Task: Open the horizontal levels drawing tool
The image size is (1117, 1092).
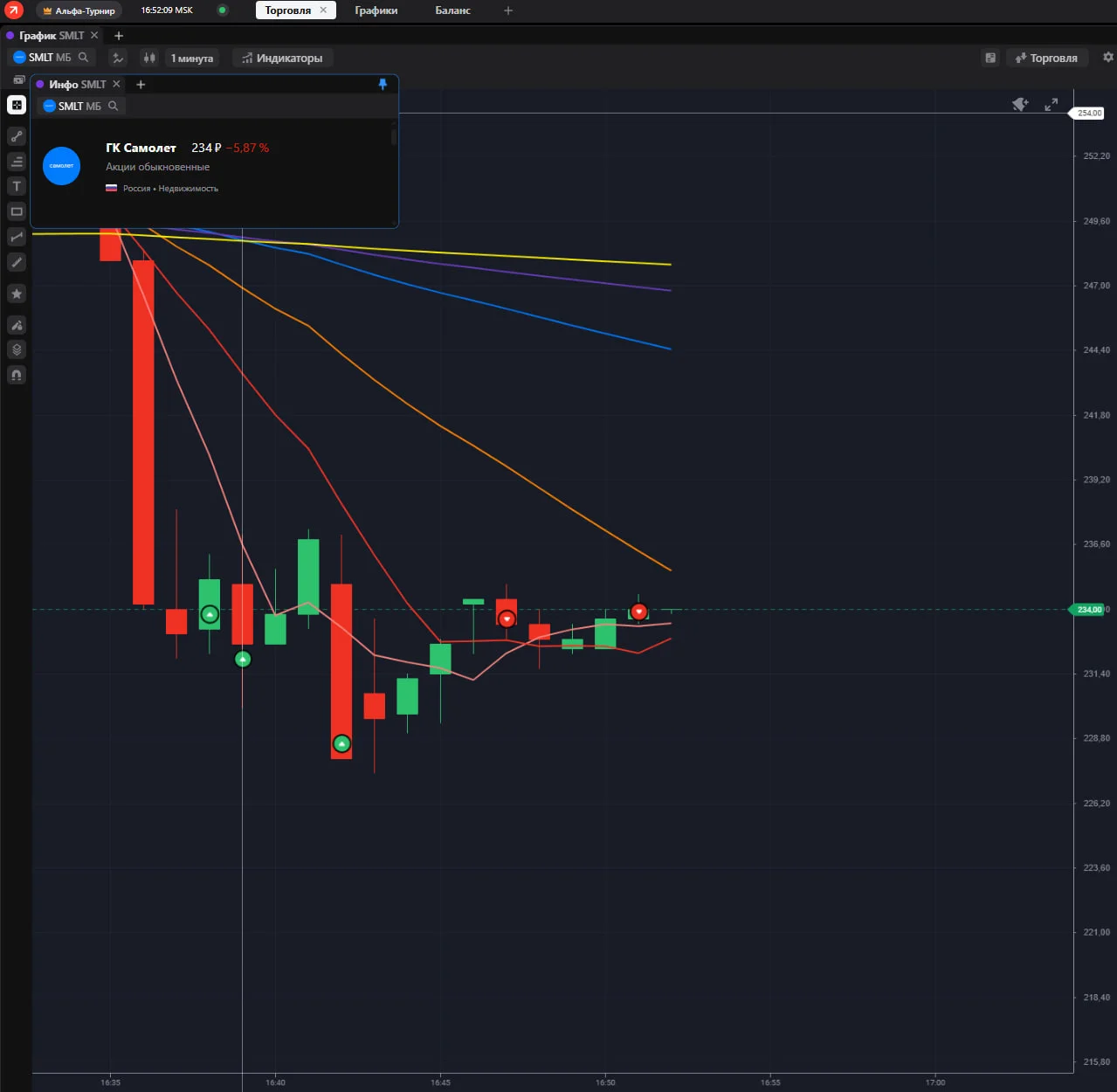Action: tap(17, 162)
